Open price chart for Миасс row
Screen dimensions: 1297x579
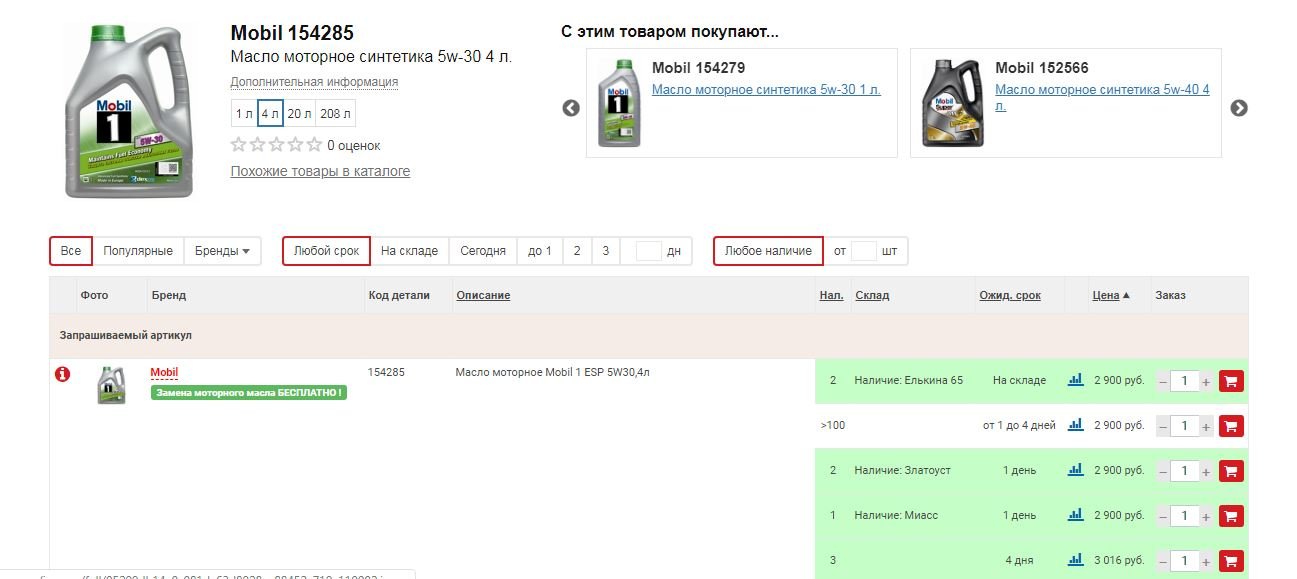pos(1076,515)
